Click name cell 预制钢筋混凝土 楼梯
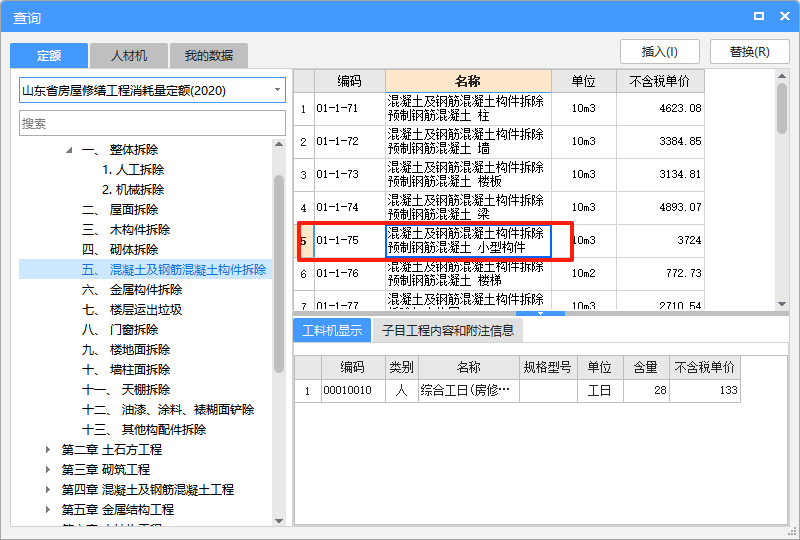Viewport: 800px width, 540px height. coord(468,274)
